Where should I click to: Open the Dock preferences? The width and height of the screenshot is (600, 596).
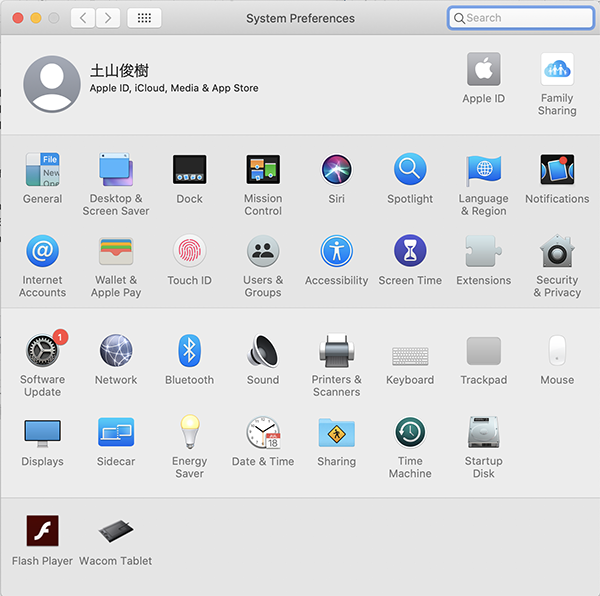[189, 169]
